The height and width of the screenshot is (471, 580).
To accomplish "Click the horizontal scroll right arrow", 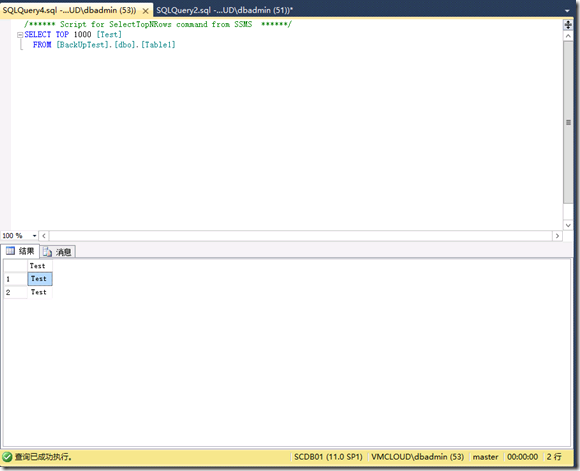I will (557, 236).
